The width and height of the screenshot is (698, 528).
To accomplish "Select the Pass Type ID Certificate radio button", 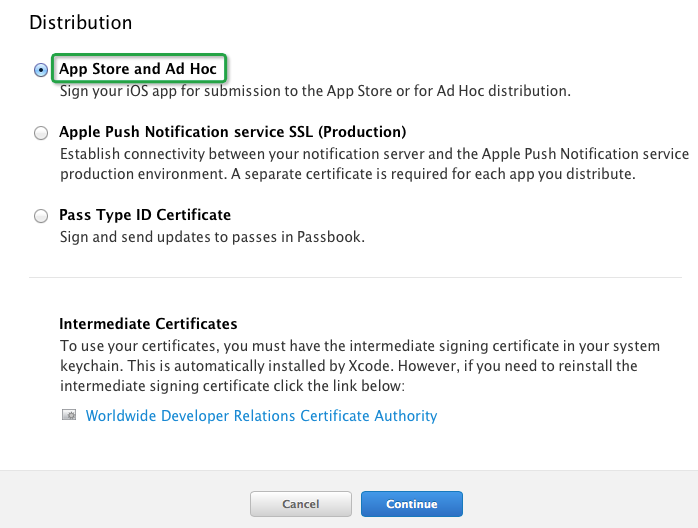I will click(x=40, y=216).
